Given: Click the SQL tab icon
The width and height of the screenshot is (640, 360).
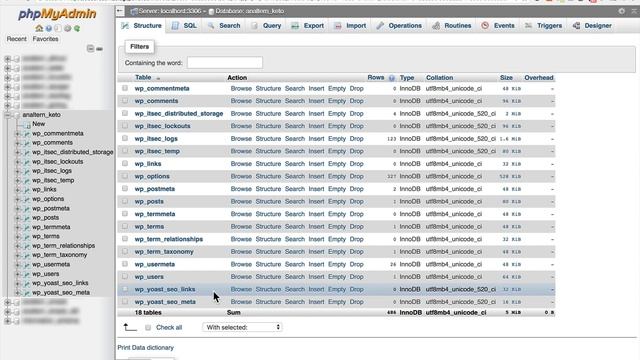Looking at the screenshot, I should [x=175, y=26].
